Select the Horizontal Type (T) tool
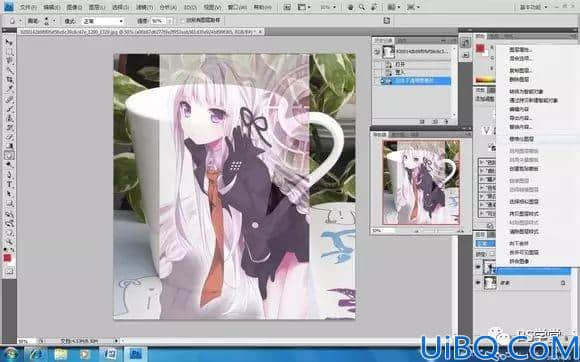This screenshot has width=580, height=362. pos(9,184)
